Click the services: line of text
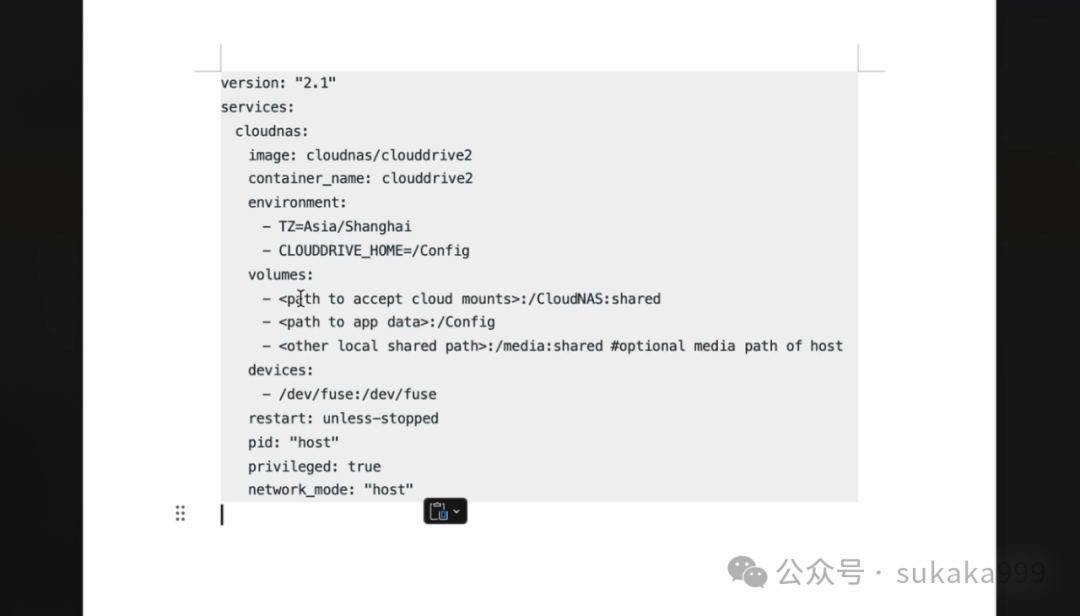The width and height of the screenshot is (1080, 616). (x=258, y=107)
